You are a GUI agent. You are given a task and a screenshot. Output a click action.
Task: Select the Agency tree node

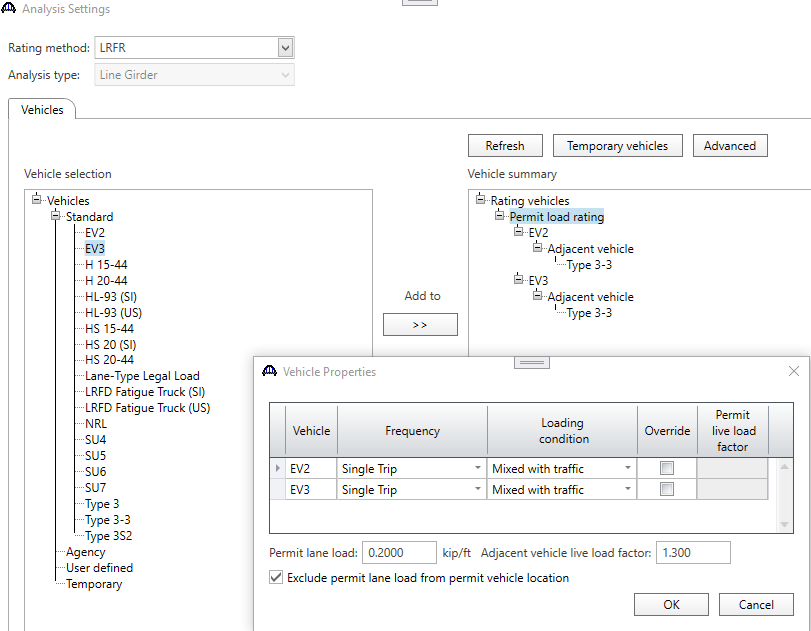pyautogui.click(x=86, y=552)
